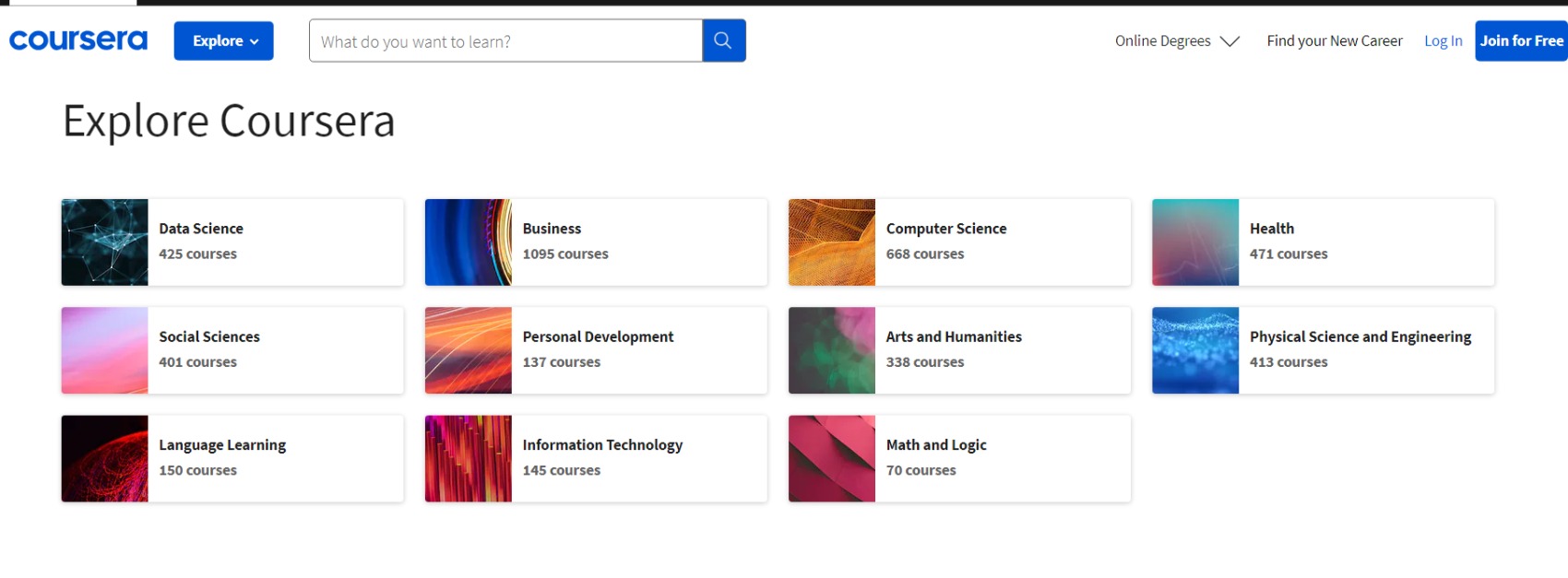
Task: Open Personal Development courses
Action: [598, 337]
